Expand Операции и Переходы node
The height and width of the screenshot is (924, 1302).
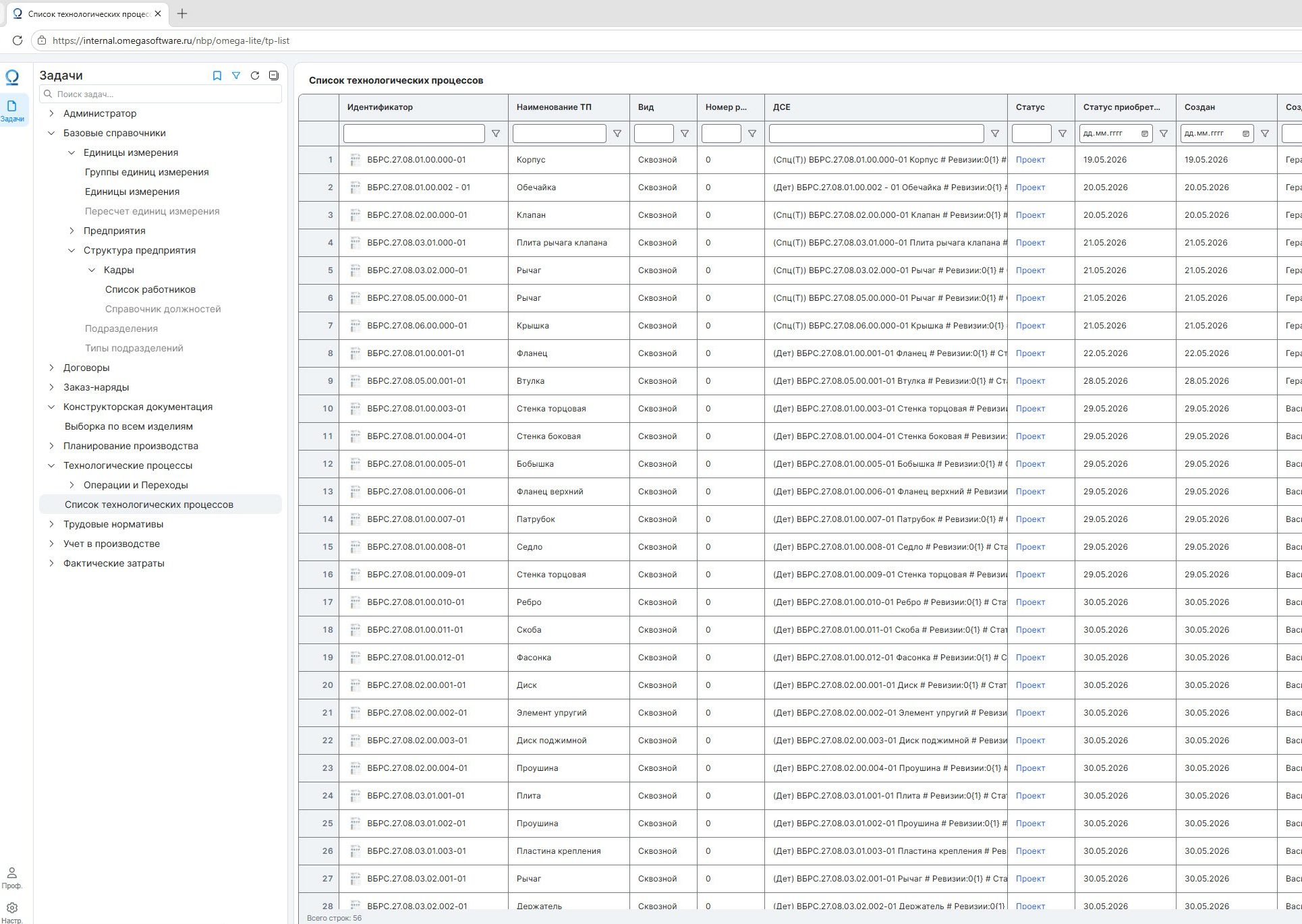(72, 485)
